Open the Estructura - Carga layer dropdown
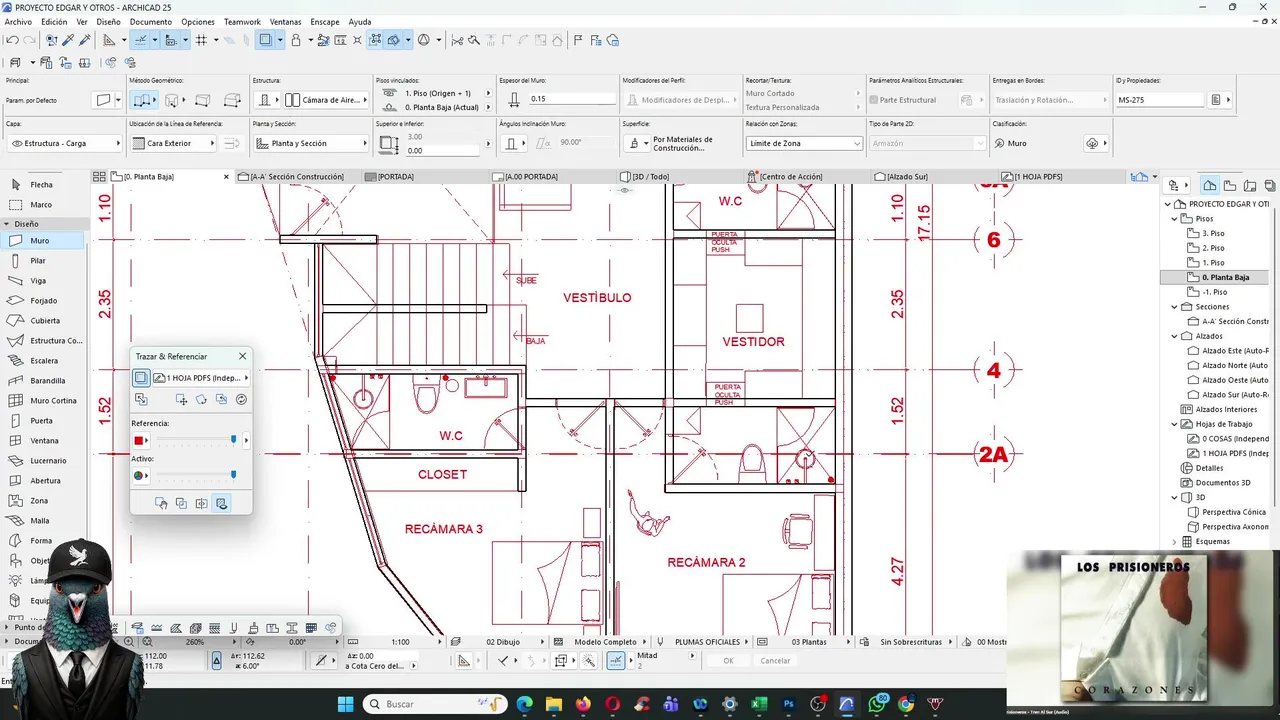 63,143
